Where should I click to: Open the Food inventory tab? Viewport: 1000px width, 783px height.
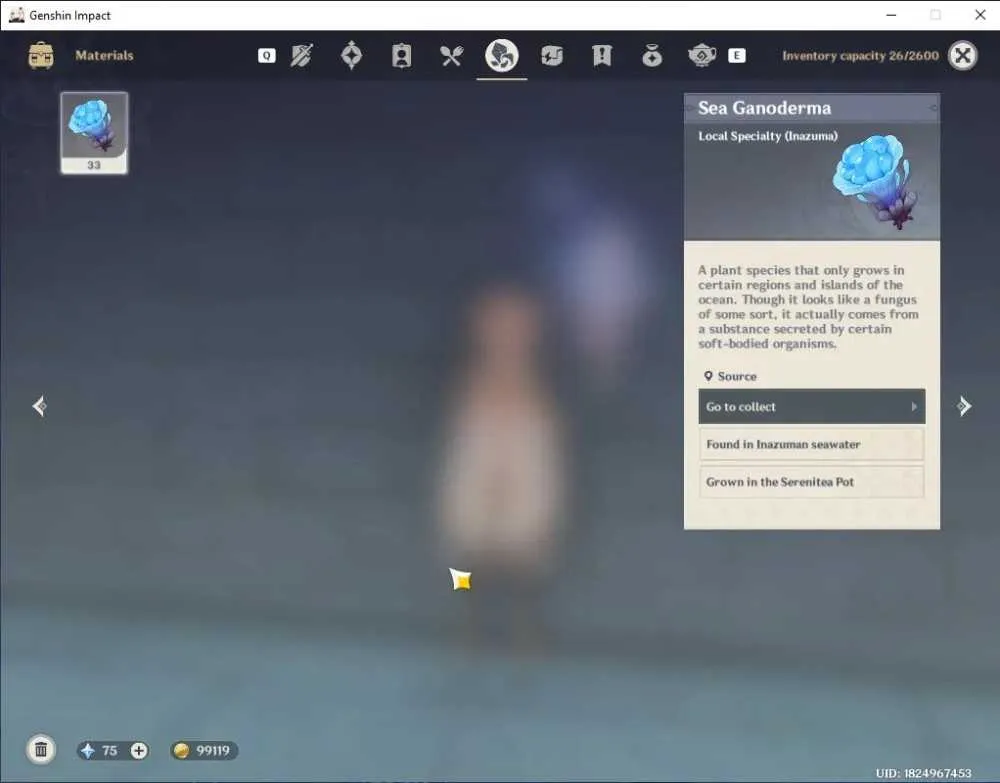pyautogui.click(x=451, y=55)
